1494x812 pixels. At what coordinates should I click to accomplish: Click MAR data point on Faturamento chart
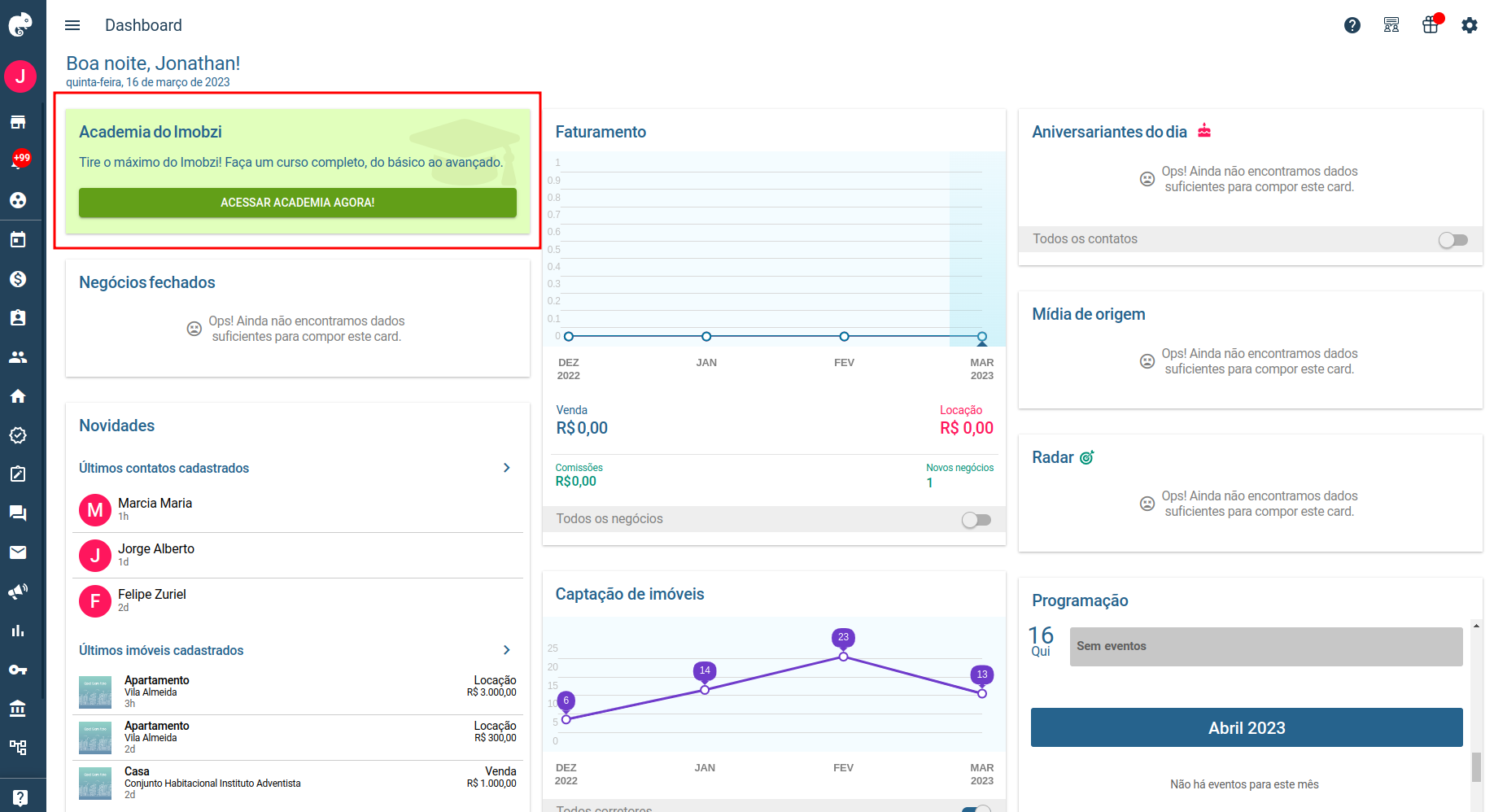982,336
